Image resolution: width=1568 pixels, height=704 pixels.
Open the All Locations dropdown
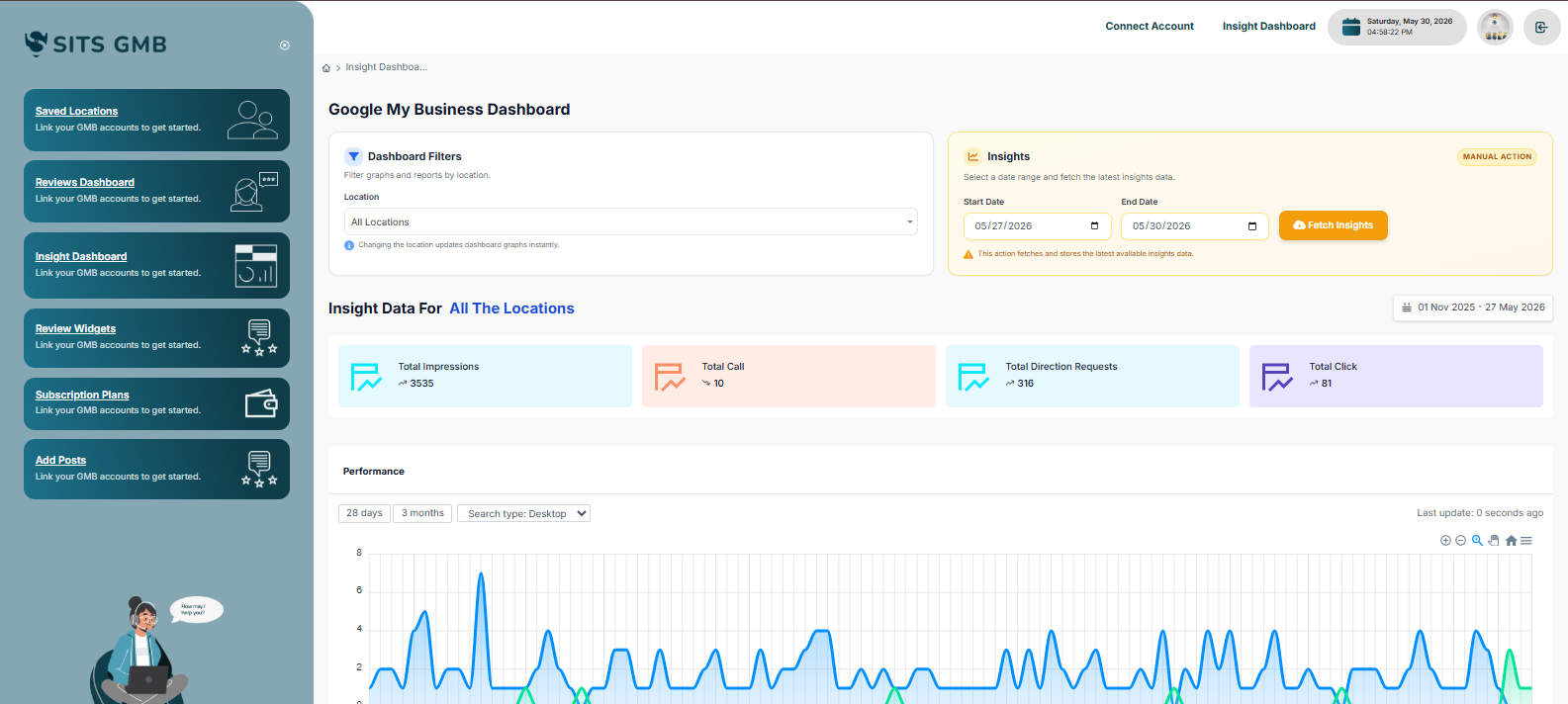(630, 221)
